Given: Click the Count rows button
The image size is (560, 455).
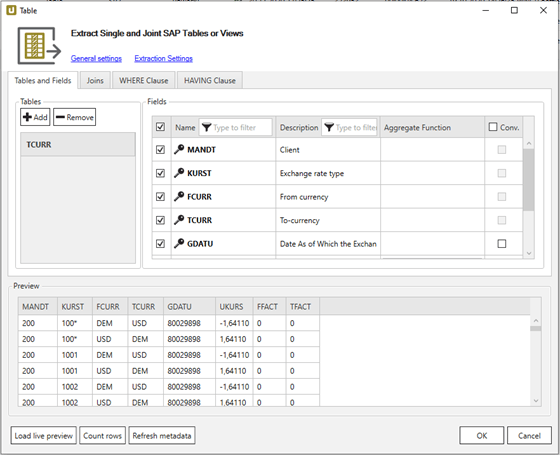Looking at the screenshot, I should (102, 436).
